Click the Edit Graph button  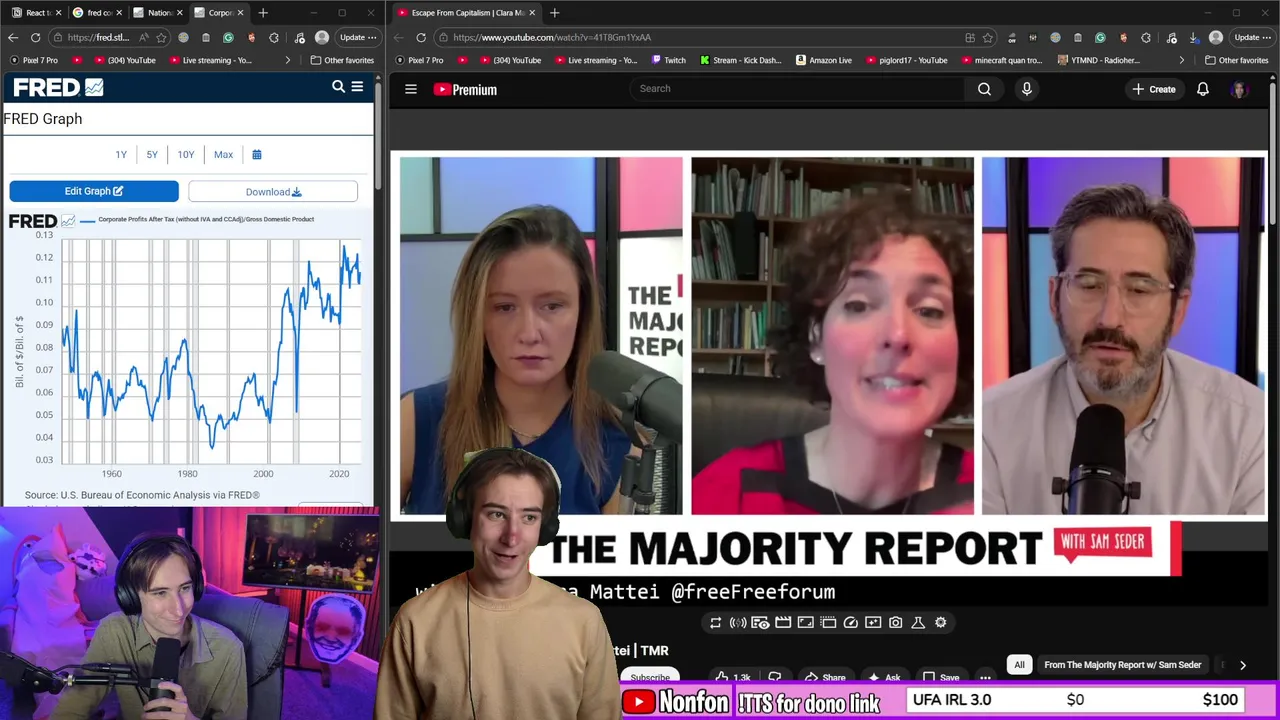coord(94,191)
